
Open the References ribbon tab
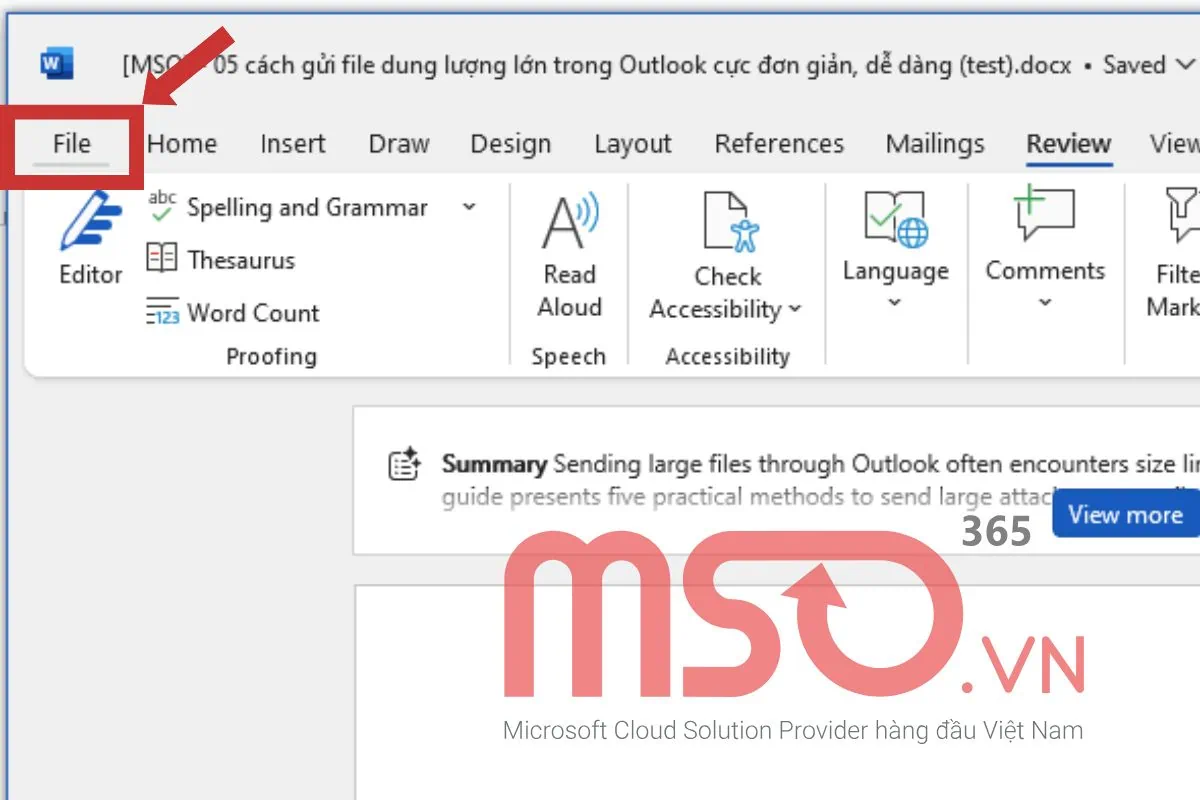coord(779,143)
